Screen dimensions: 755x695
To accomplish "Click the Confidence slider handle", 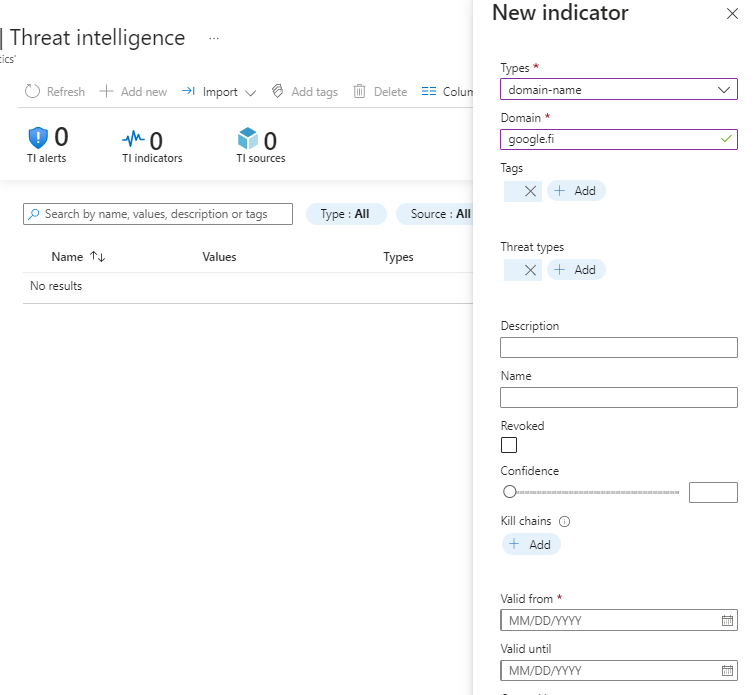I will [510, 492].
